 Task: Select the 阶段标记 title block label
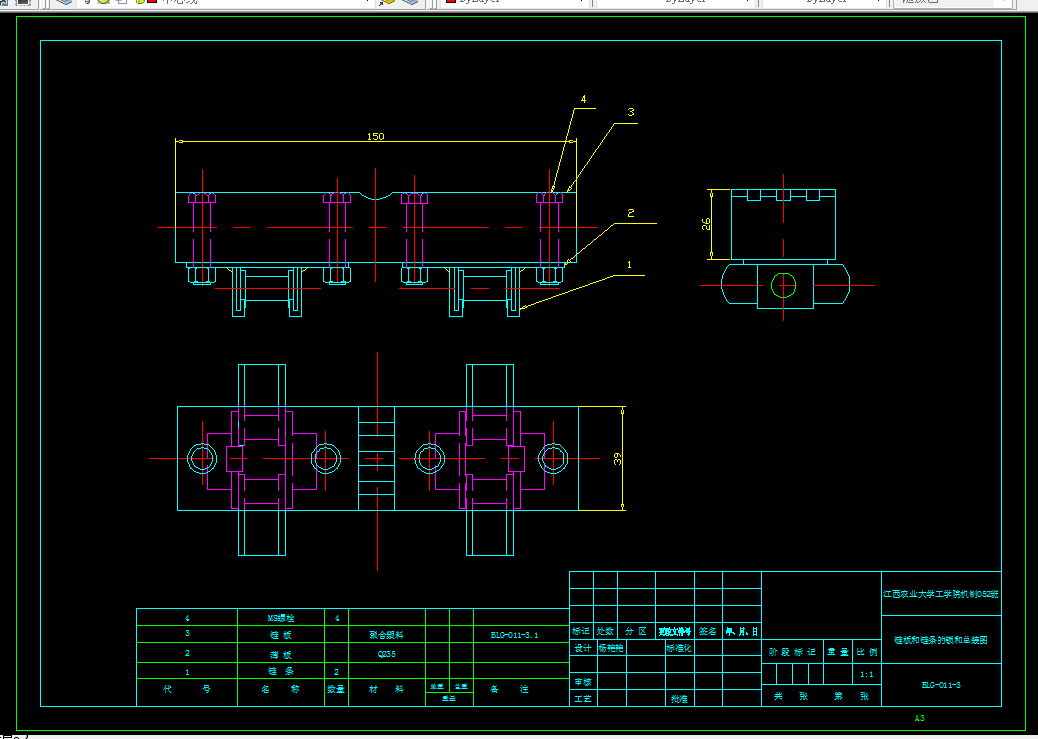coord(792,652)
